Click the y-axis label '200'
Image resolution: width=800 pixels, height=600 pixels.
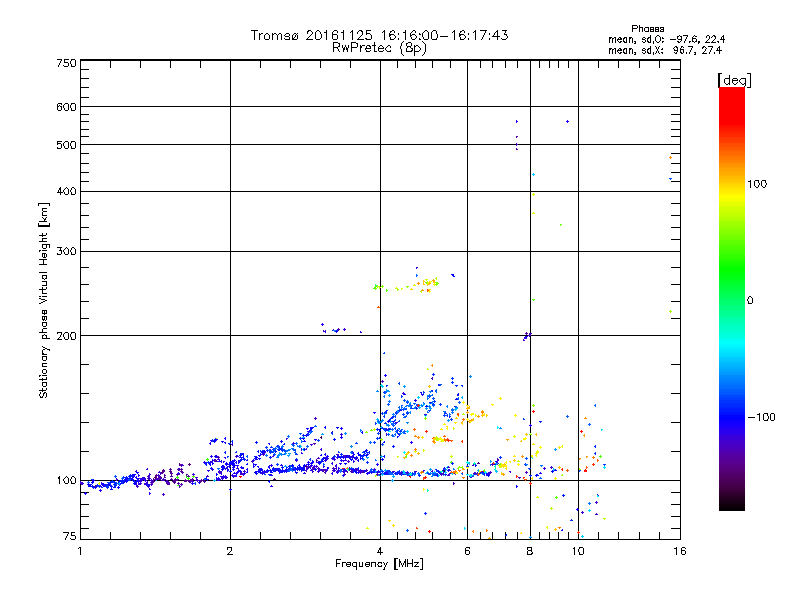pyautogui.click(x=66, y=336)
